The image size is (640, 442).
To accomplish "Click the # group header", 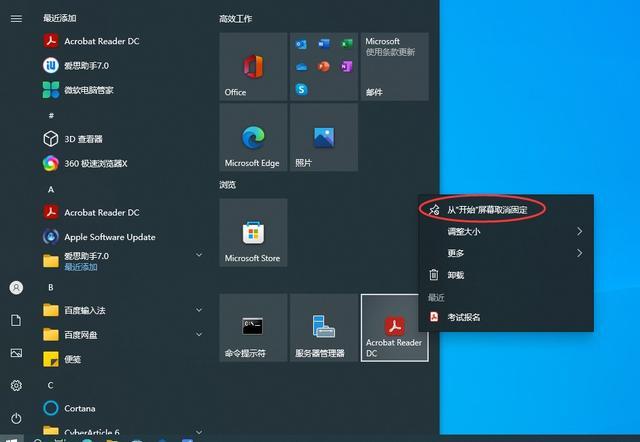I will point(51,116).
